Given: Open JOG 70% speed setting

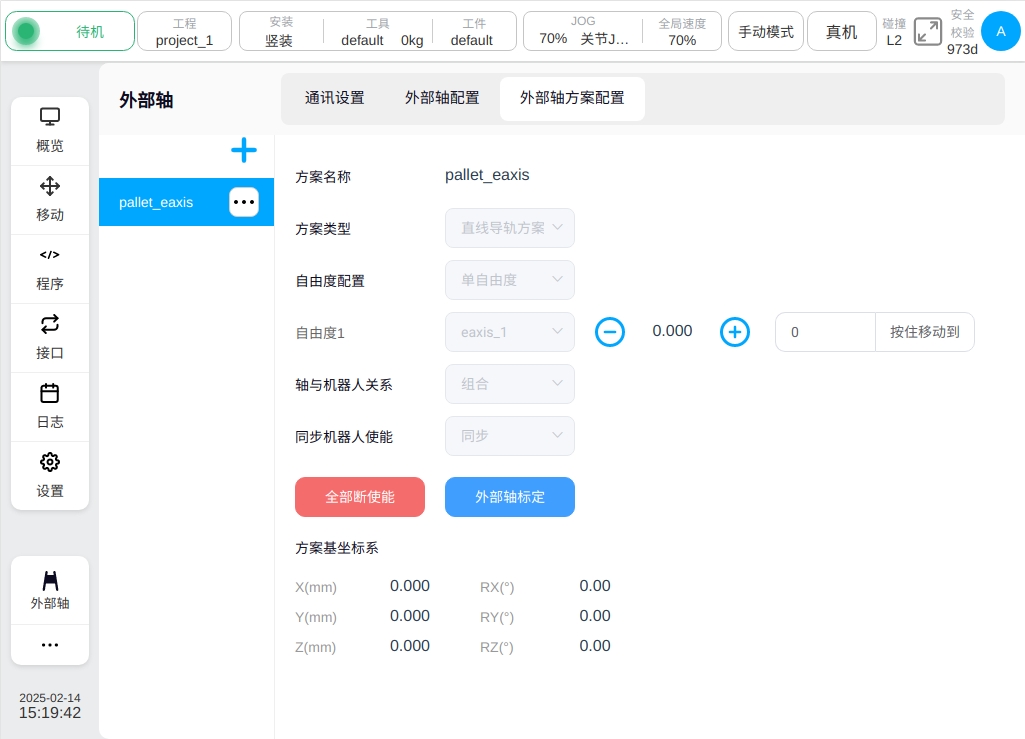Looking at the screenshot, I should pyautogui.click(x=582, y=31).
